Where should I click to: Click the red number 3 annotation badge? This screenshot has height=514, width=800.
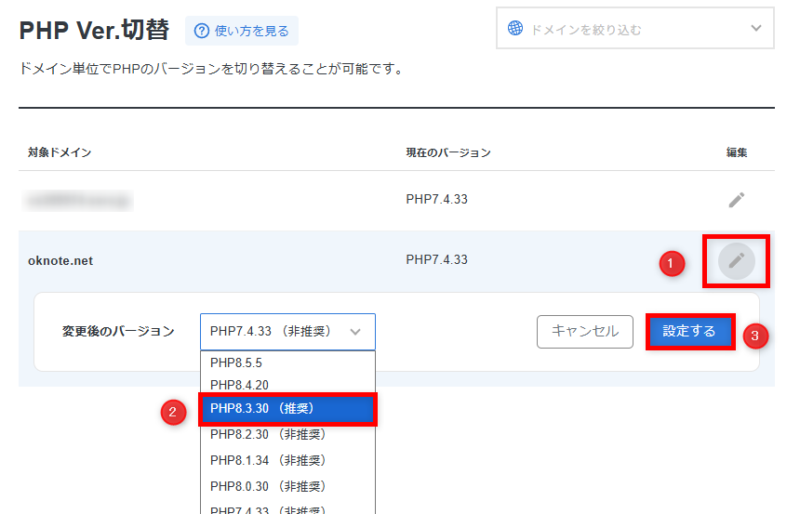(755, 336)
